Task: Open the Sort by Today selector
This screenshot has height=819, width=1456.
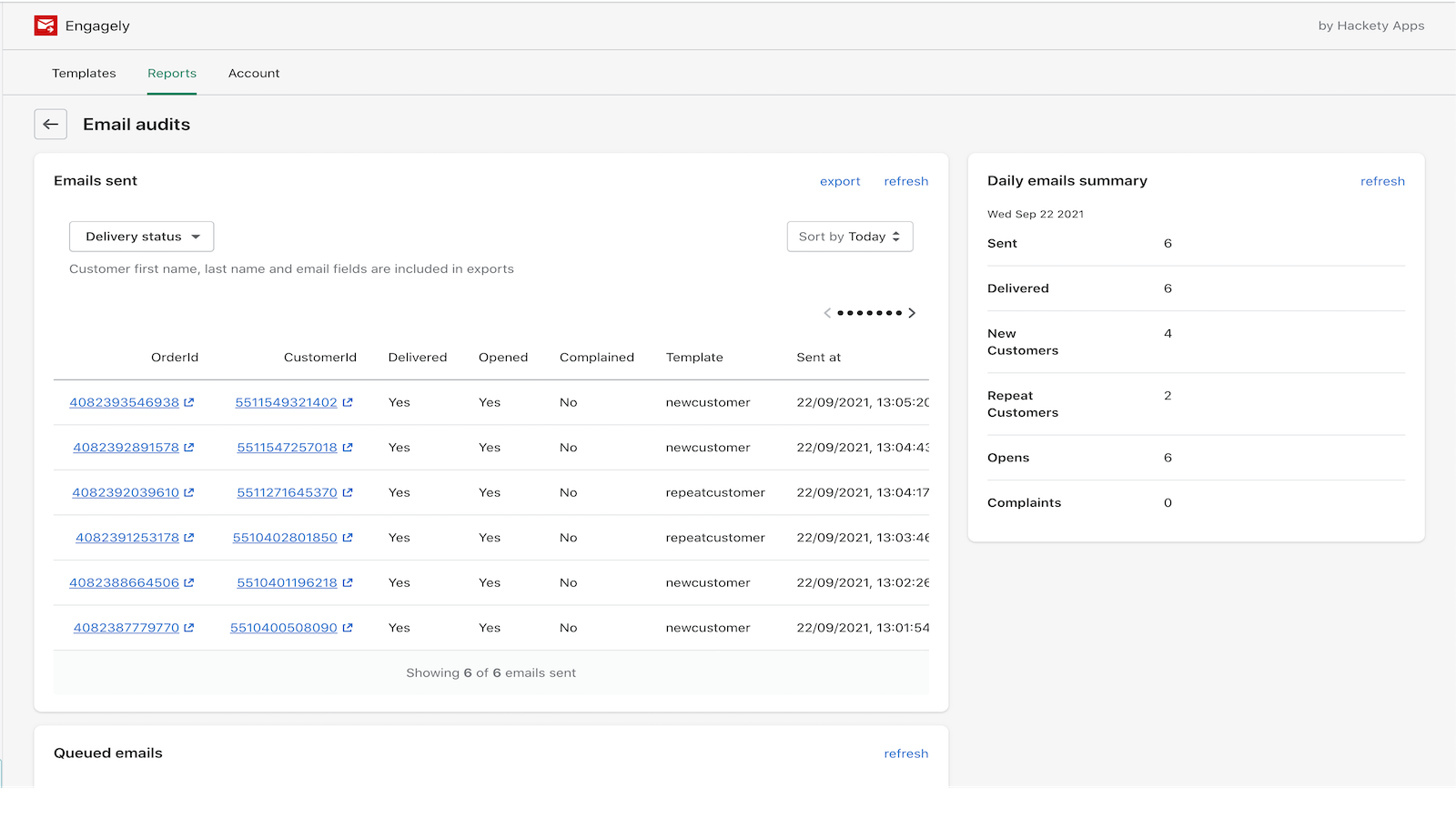Action: point(850,237)
